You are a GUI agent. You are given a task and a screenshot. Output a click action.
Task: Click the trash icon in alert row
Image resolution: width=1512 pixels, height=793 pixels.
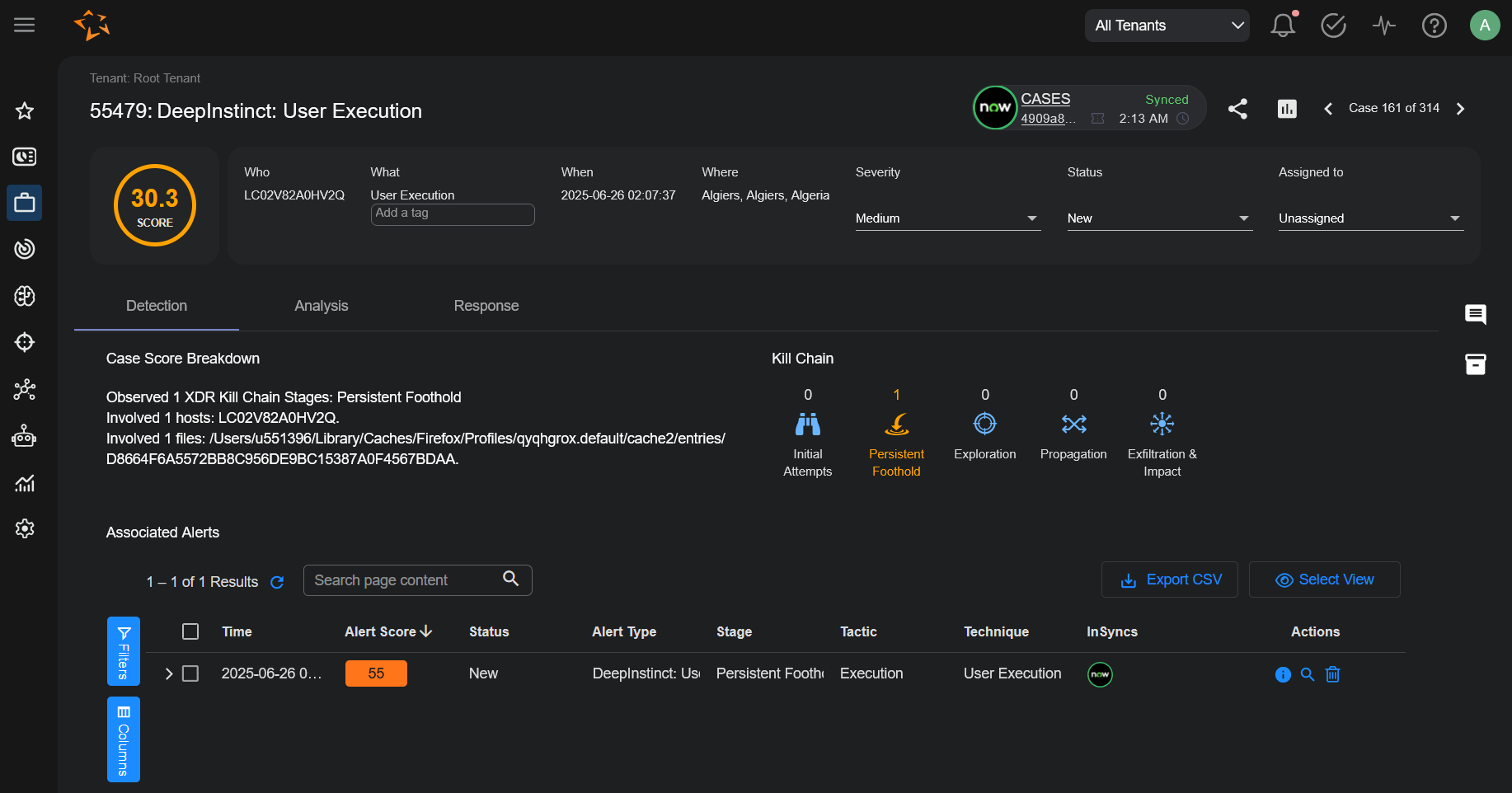coord(1332,674)
